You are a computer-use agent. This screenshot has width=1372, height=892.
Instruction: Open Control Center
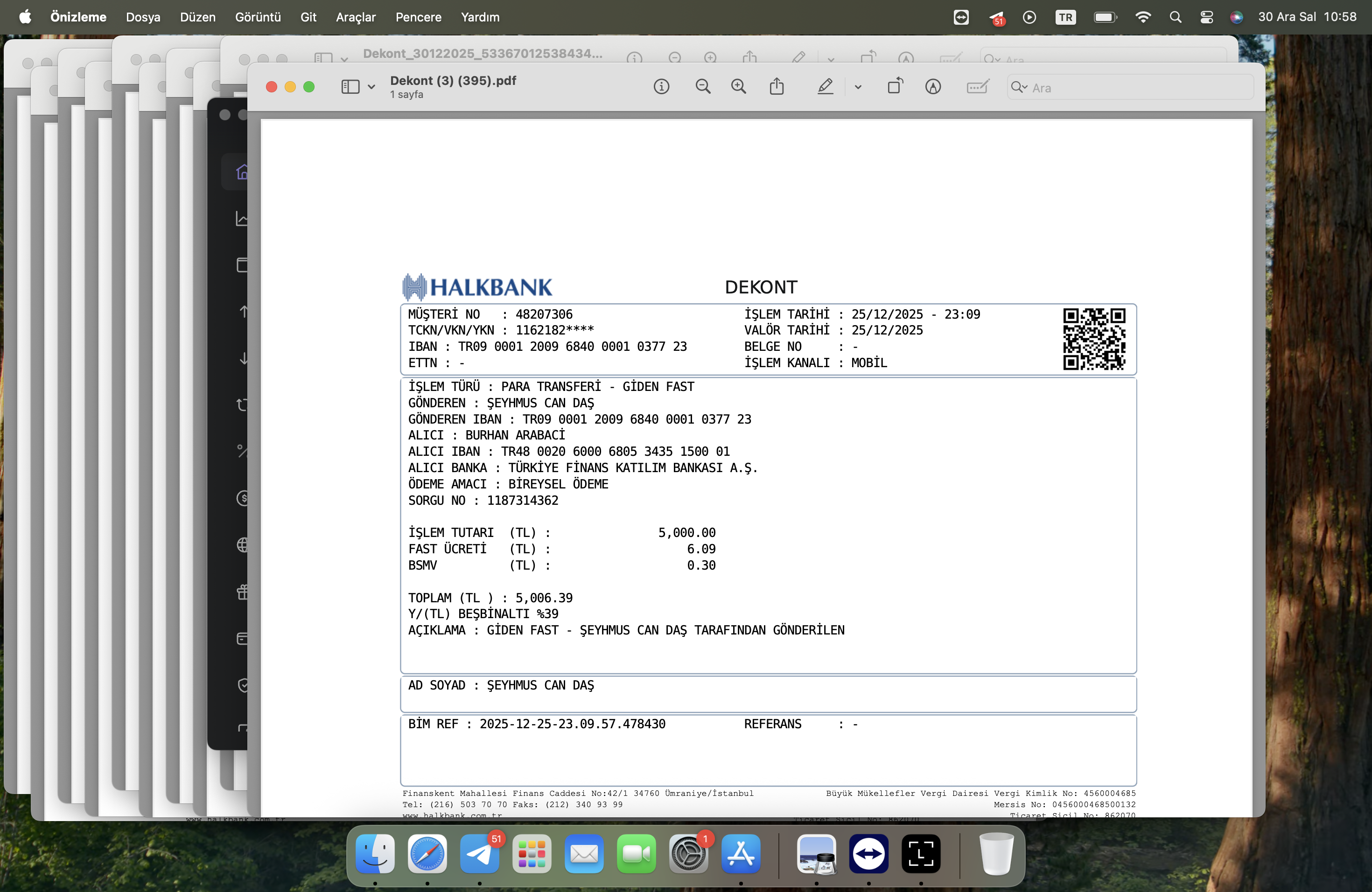(x=1206, y=17)
